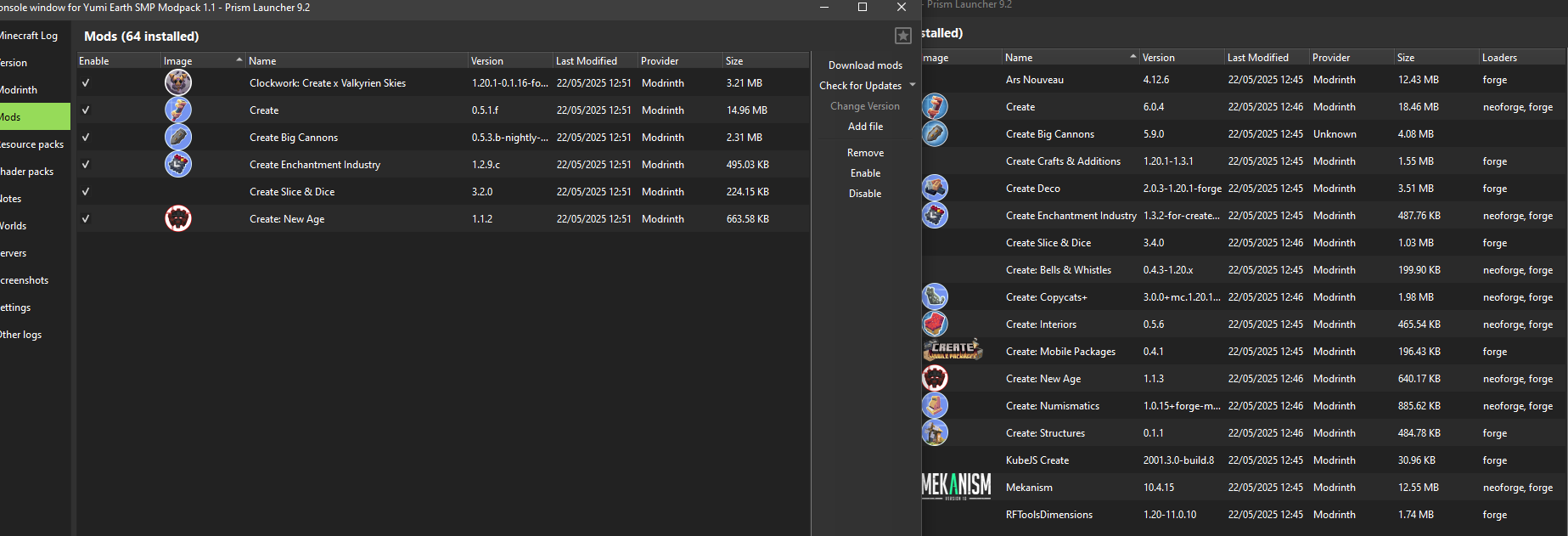This screenshot has width=1568, height=536.
Task: Click the Disable button in the side panel
Action: pyautogui.click(x=865, y=194)
